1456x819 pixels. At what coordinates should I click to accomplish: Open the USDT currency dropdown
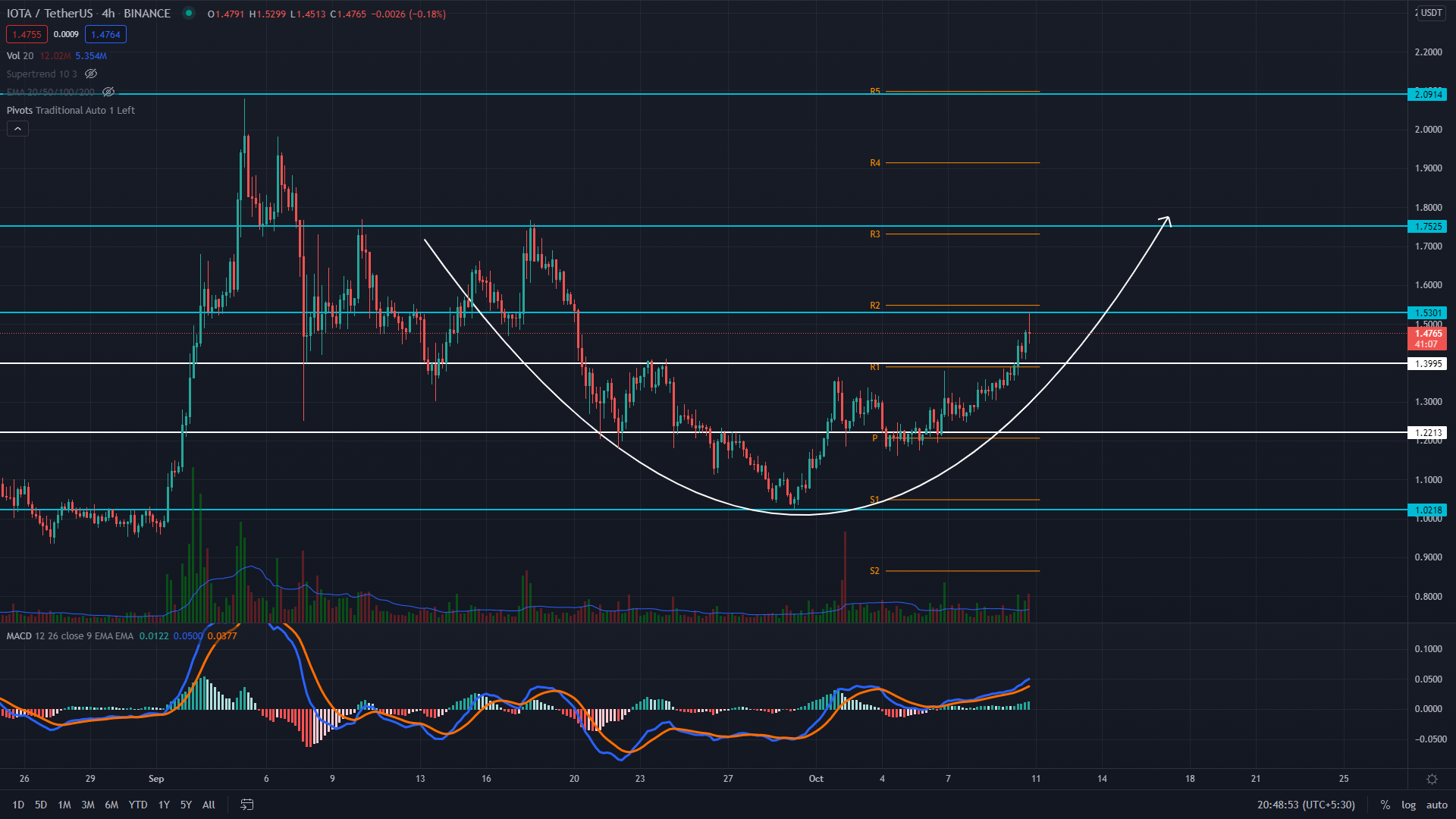click(x=1430, y=13)
